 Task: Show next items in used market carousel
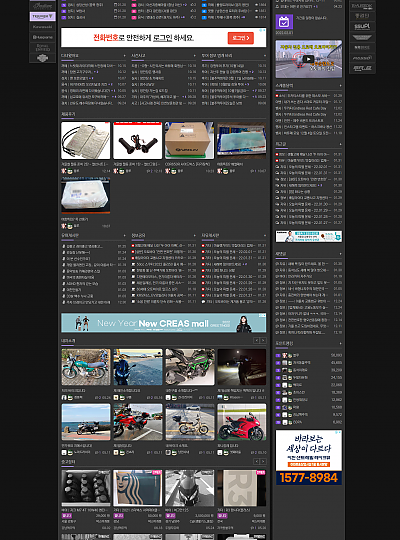[x=264, y=461]
